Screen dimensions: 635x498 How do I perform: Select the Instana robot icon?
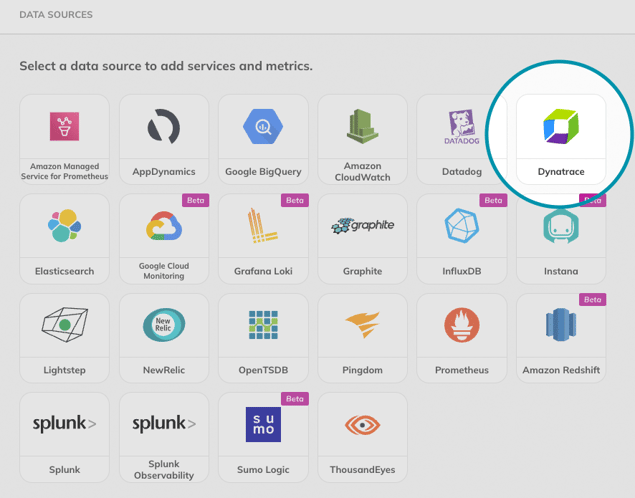(561, 226)
